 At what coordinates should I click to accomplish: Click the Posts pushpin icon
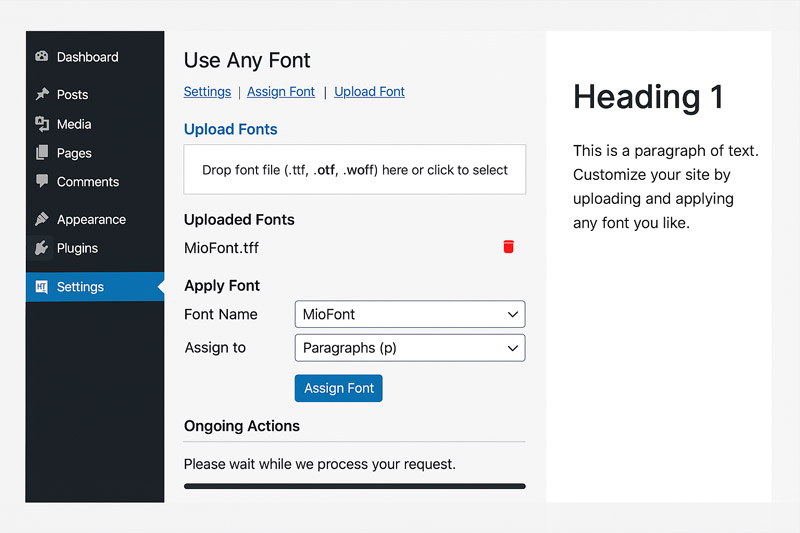pyautogui.click(x=42, y=94)
